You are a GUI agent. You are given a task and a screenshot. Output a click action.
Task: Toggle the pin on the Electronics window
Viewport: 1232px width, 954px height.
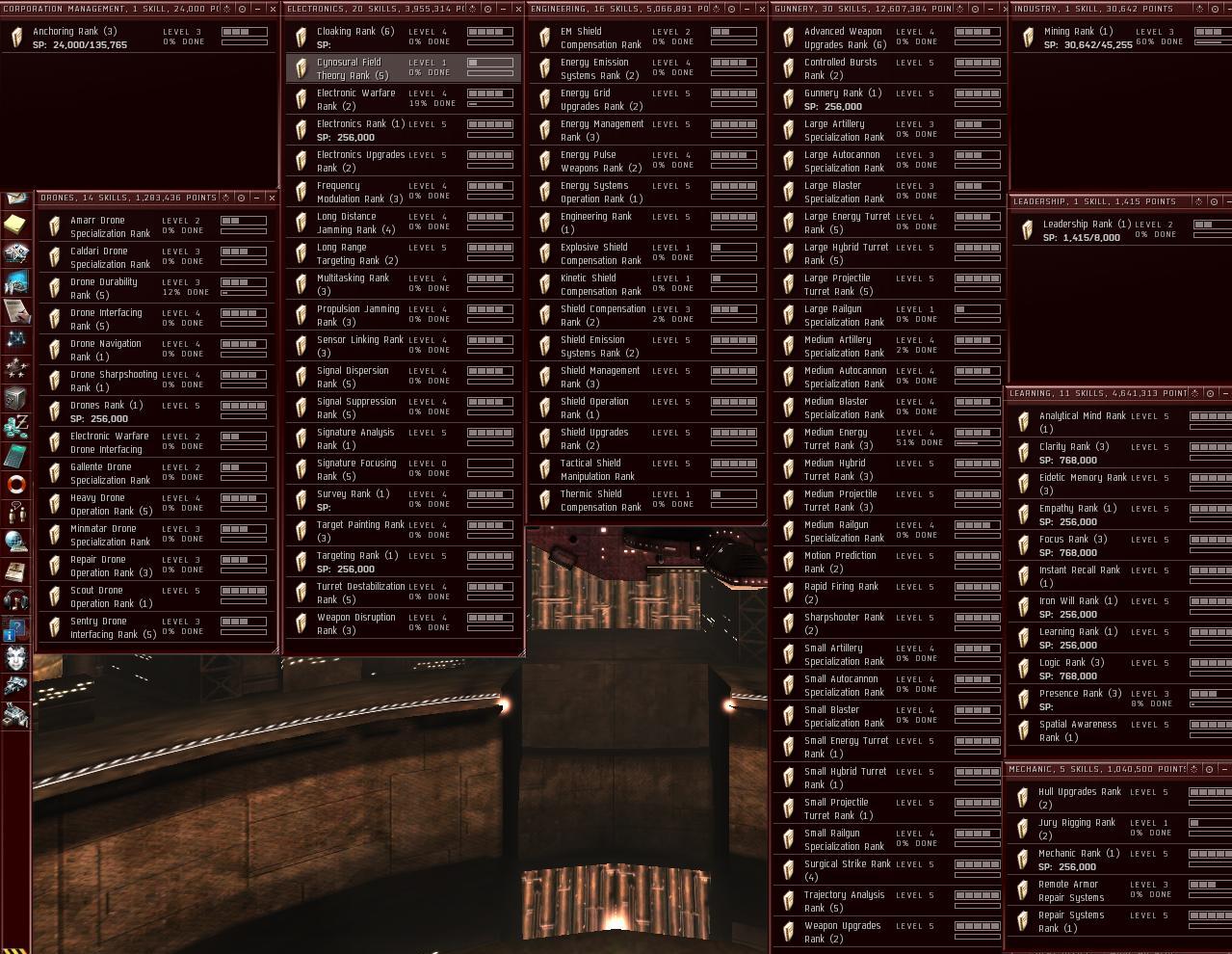click(x=472, y=9)
